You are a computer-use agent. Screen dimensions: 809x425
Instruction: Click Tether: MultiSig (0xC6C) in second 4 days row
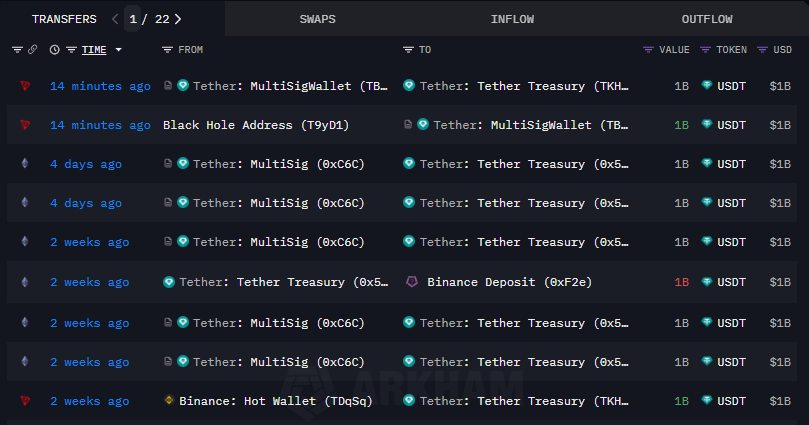[x=279, y=203]
